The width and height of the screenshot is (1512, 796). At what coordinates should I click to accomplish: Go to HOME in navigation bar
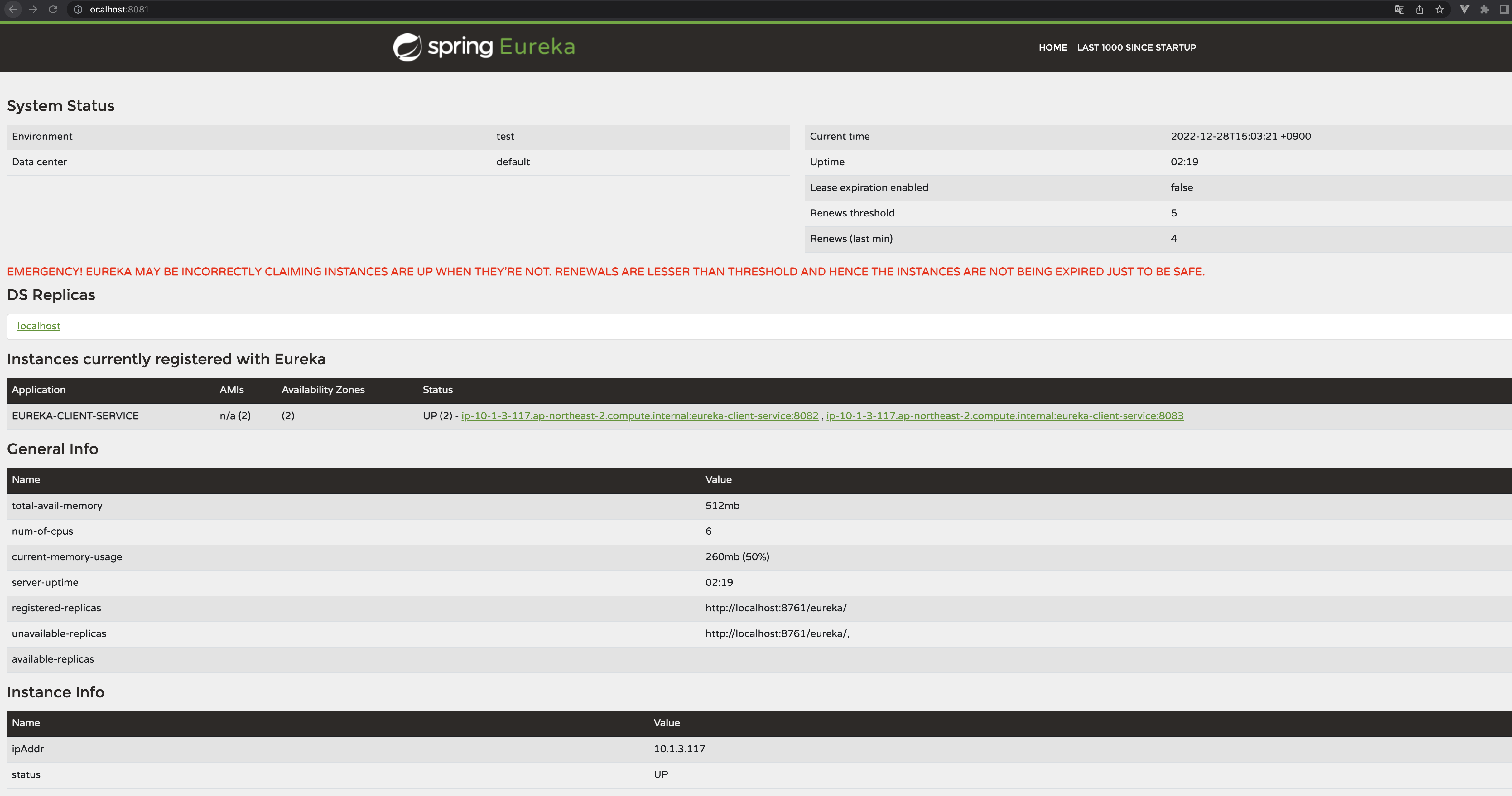(1052, 48)
